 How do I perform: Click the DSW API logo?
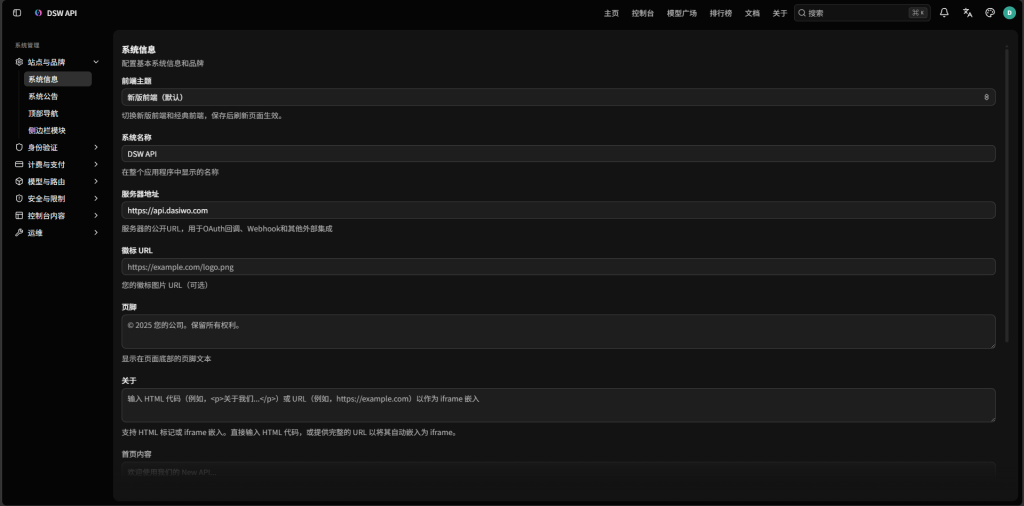[x=56, y=13]
